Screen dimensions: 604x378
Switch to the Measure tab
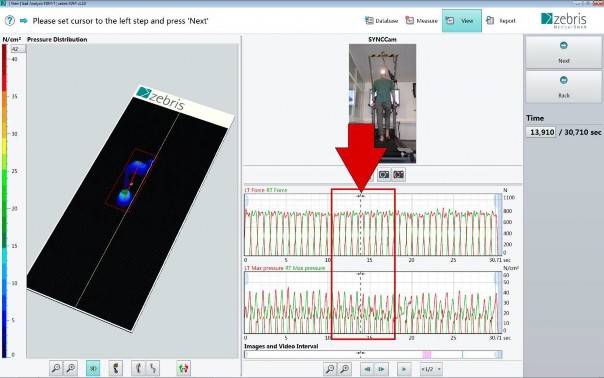point(421,21)
